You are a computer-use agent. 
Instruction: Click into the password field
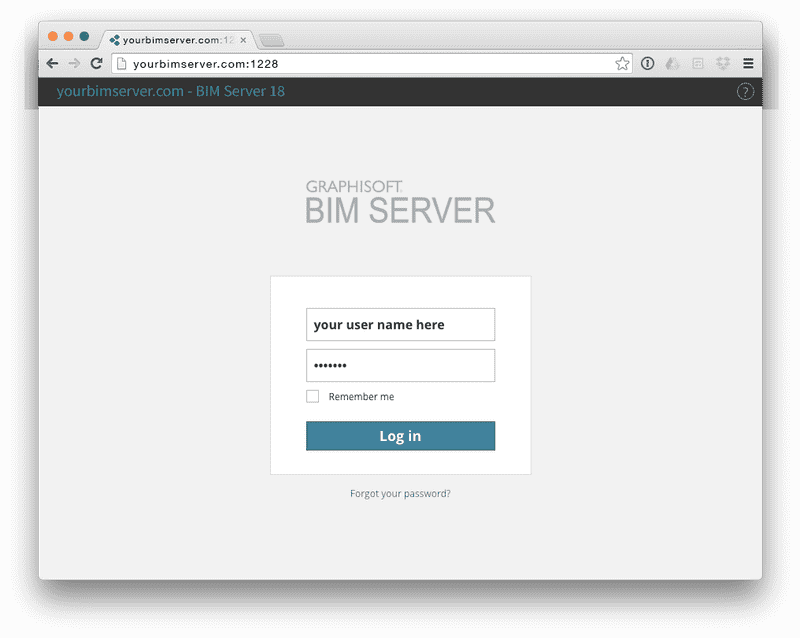(400, 365)
